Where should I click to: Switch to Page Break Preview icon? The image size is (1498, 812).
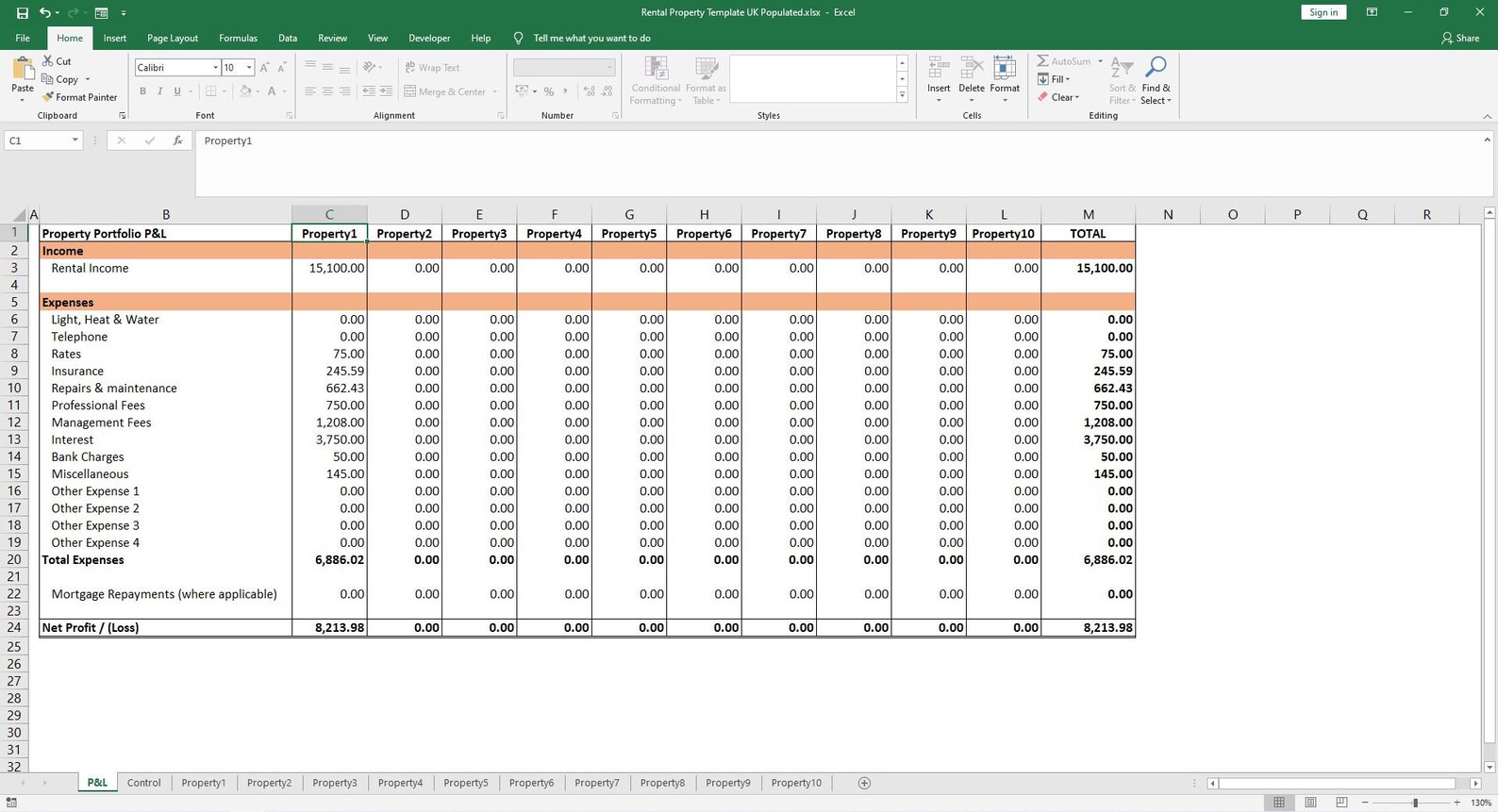coord(1341,803)
